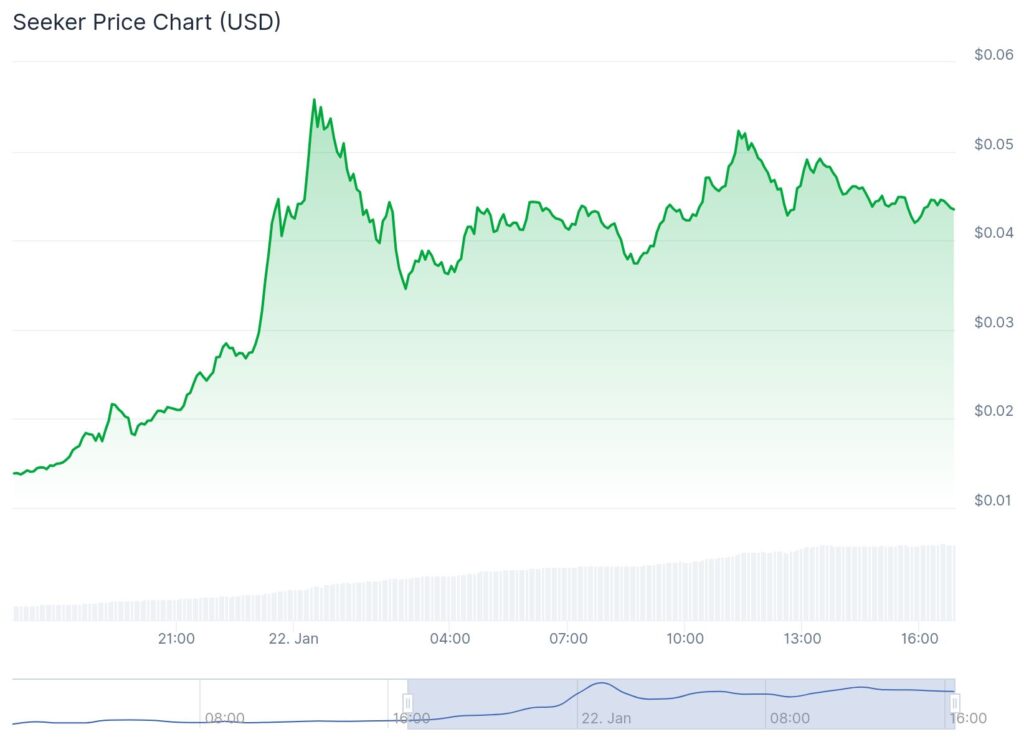Click the $0.05 price axis label
Viewport: 1024px width, 747px height.
[x=993, y=145]
